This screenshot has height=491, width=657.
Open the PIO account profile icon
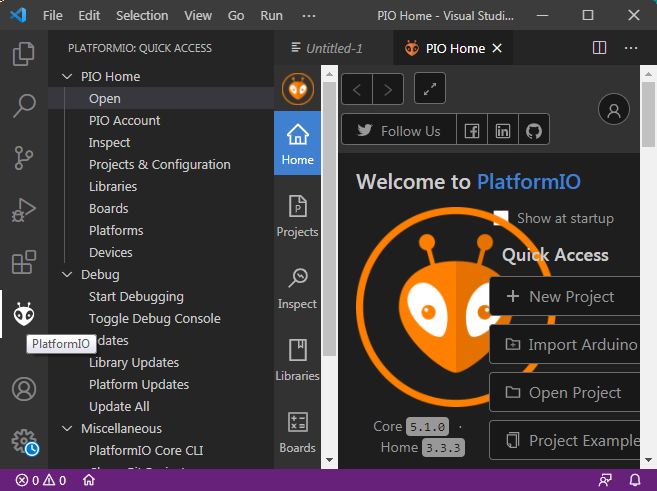(614, 110)
